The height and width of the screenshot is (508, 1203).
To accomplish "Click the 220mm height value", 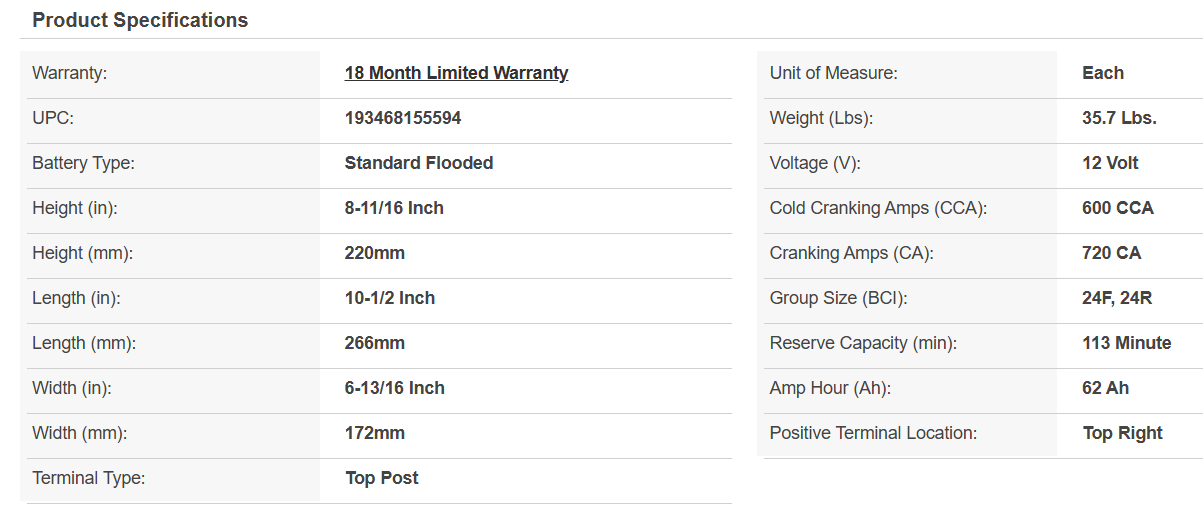I will point(375,253).
